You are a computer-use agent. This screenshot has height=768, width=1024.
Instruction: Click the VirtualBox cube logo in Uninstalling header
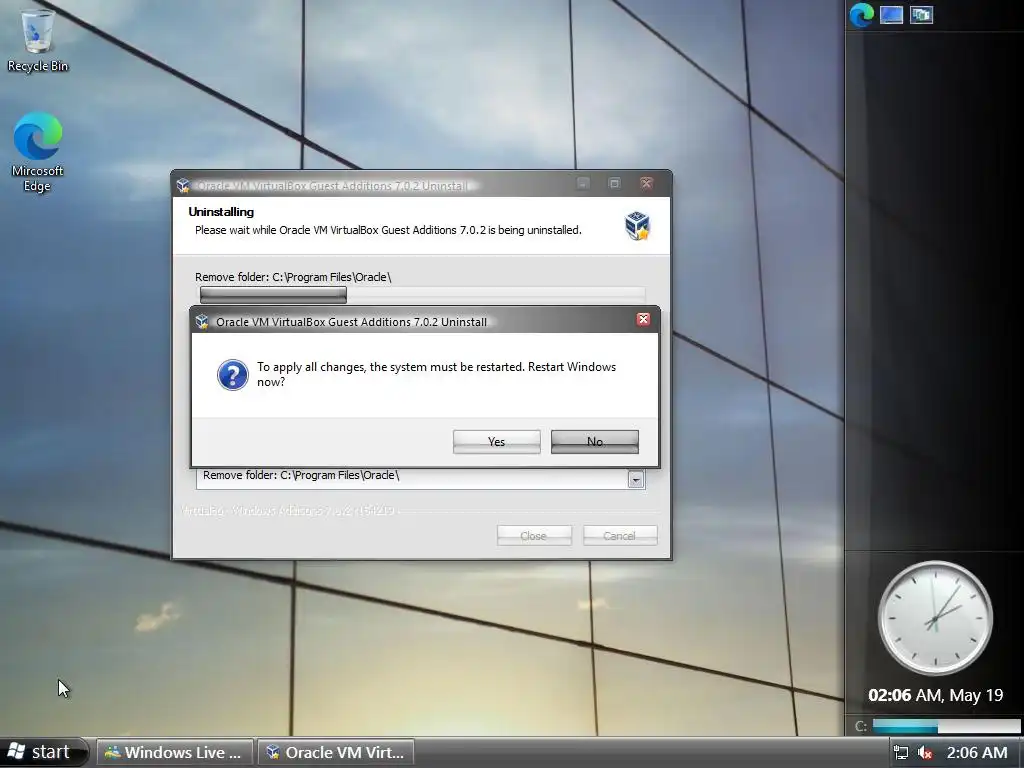coord(637,226)
